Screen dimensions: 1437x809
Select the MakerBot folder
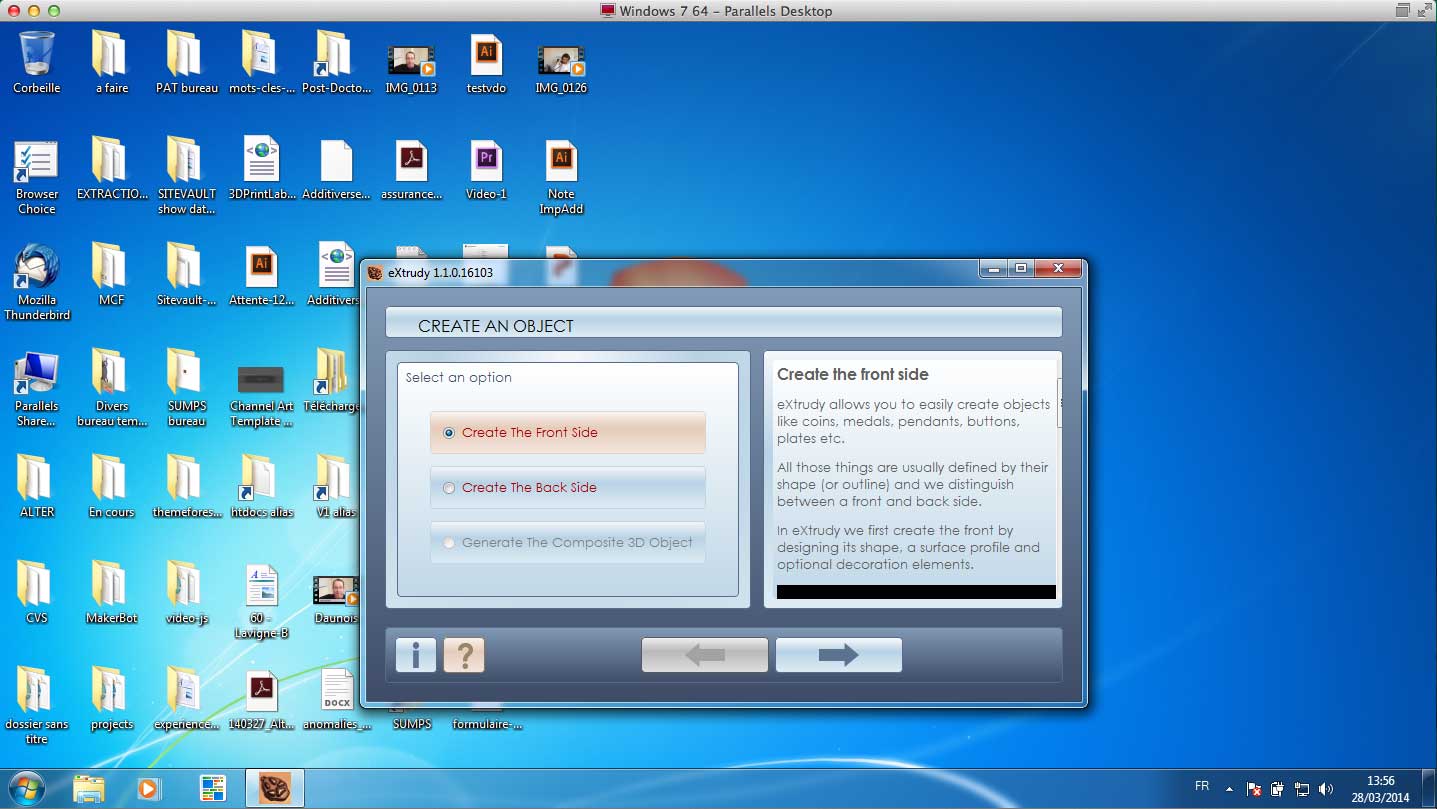point(111,593)
